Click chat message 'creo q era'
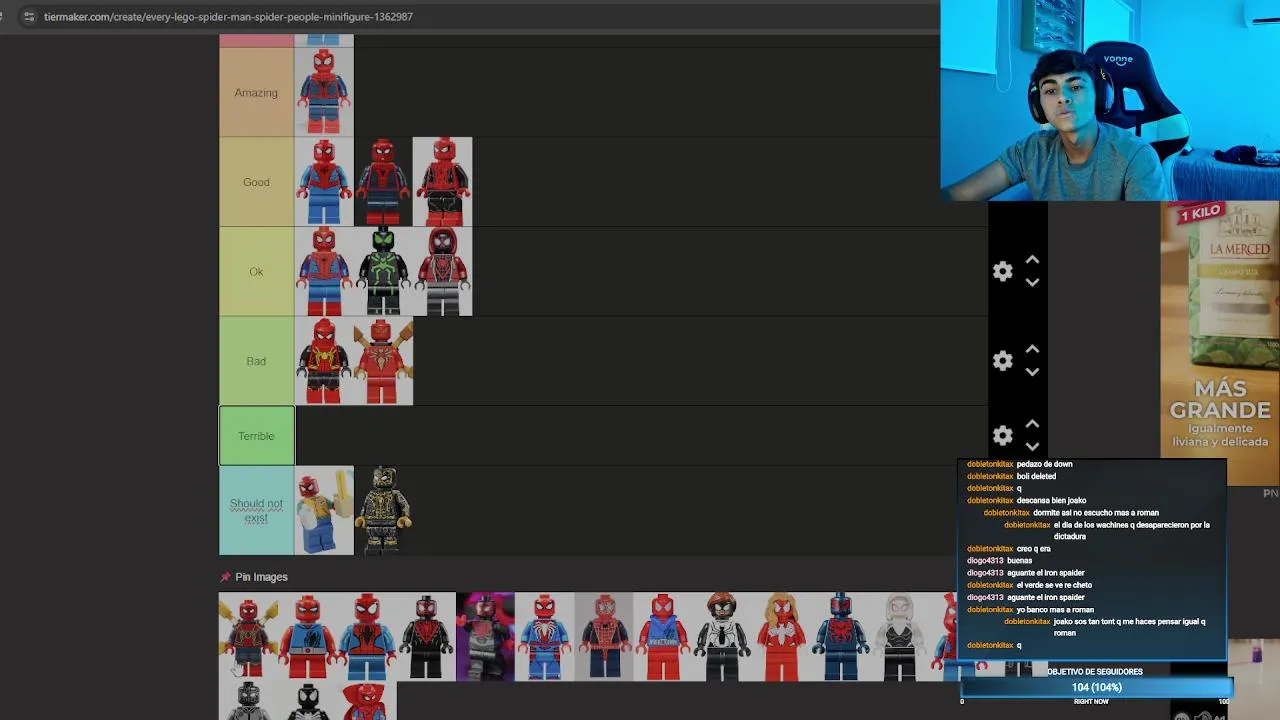Screen dimensions: 1280x720 [x=1033, y=549]
